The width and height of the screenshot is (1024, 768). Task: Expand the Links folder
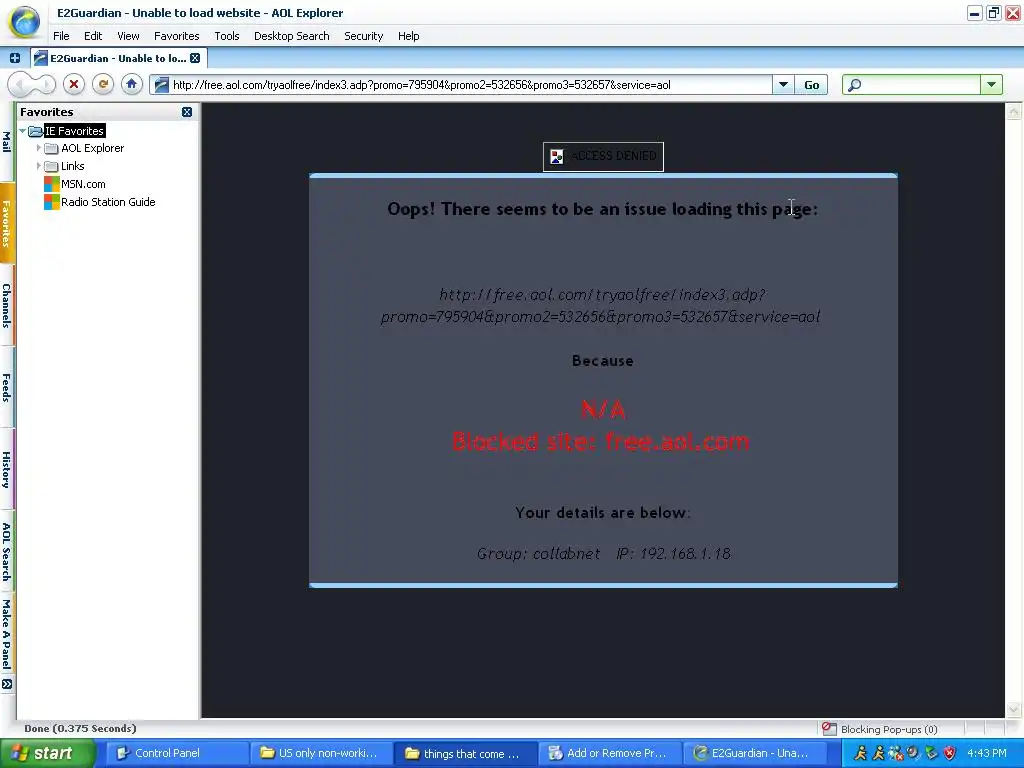click(x=39, y=166)
